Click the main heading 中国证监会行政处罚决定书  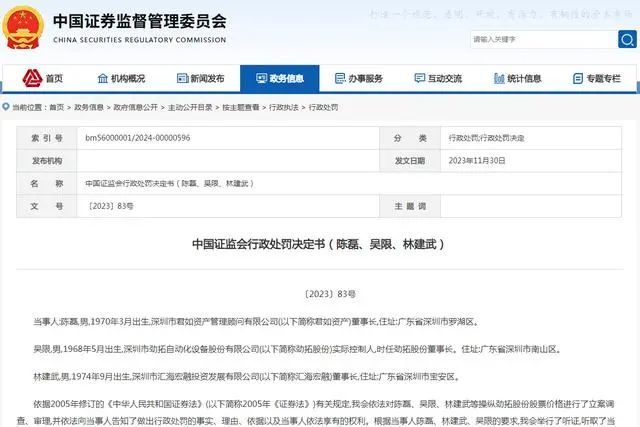tap(318, 244)
